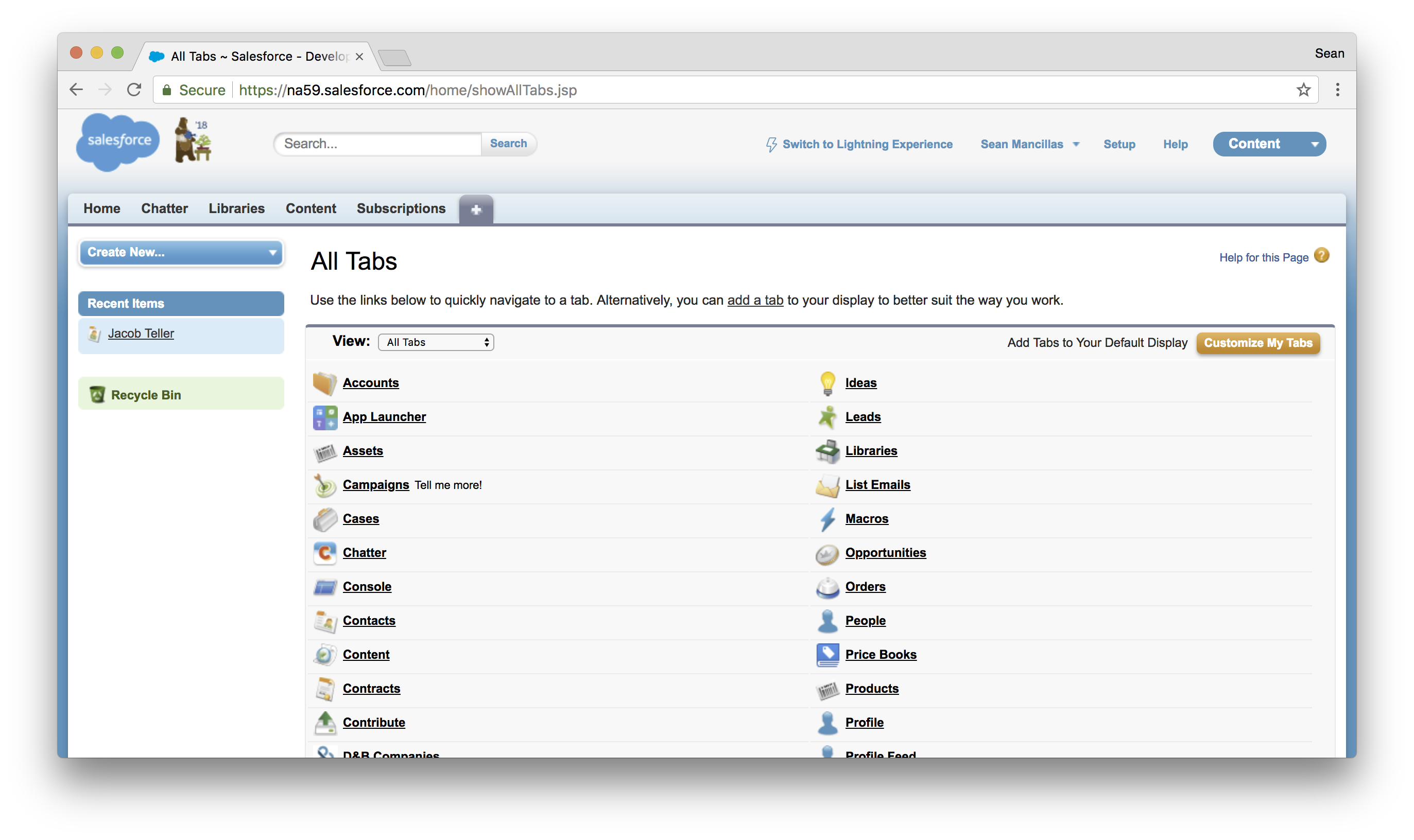The image size is (1414, 840).
Task: Click the Cases briefcase icon
Action: click(x=325, y=519)
